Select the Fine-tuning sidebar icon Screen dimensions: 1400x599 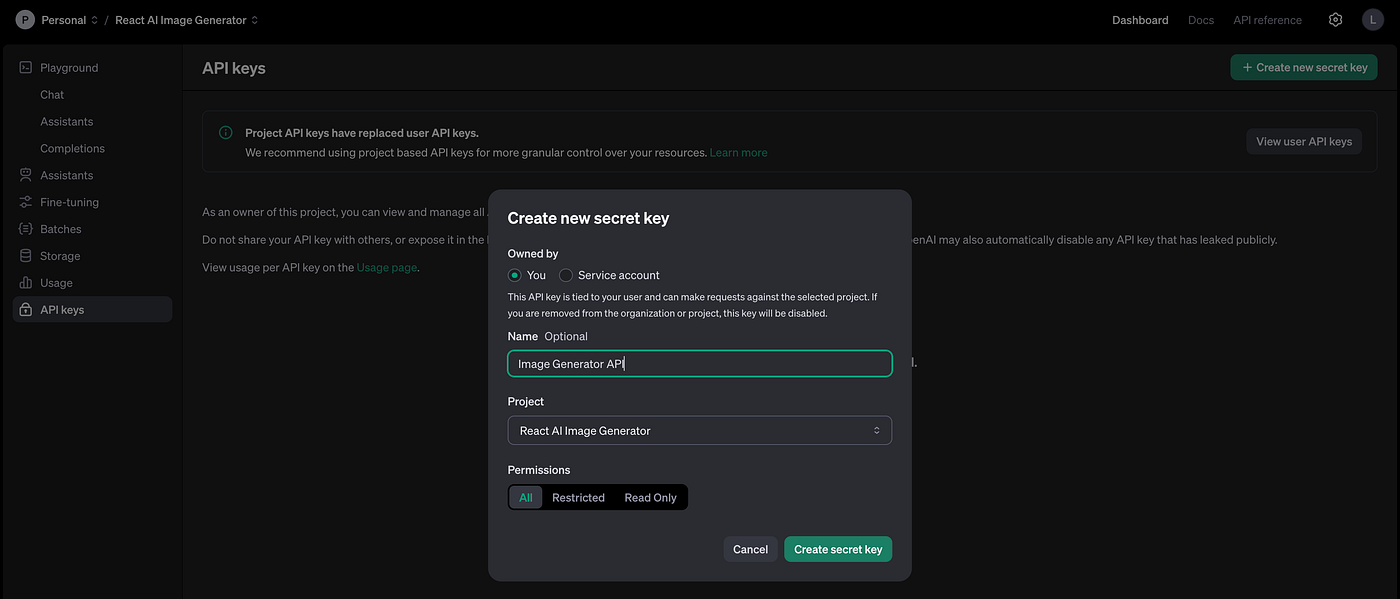click(24, 201)
